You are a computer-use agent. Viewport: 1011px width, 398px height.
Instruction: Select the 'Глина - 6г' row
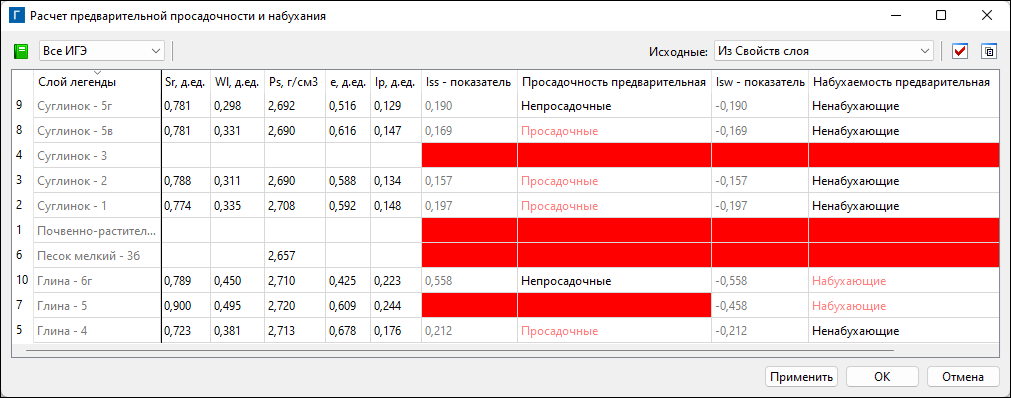[x=506, y=281]
